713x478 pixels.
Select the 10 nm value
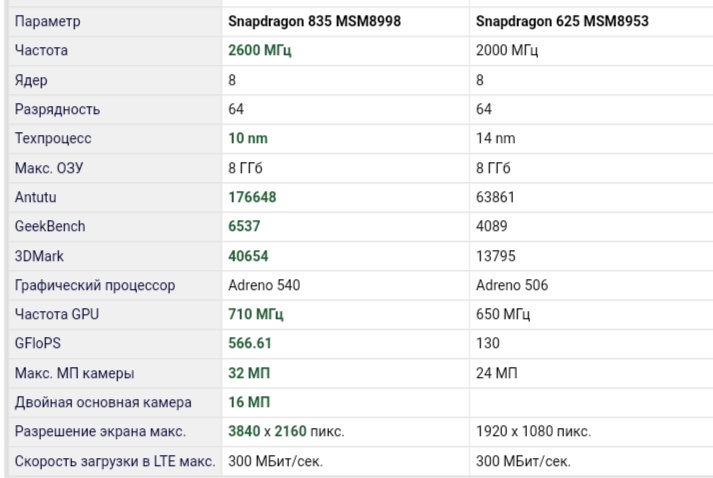(248, 138)
